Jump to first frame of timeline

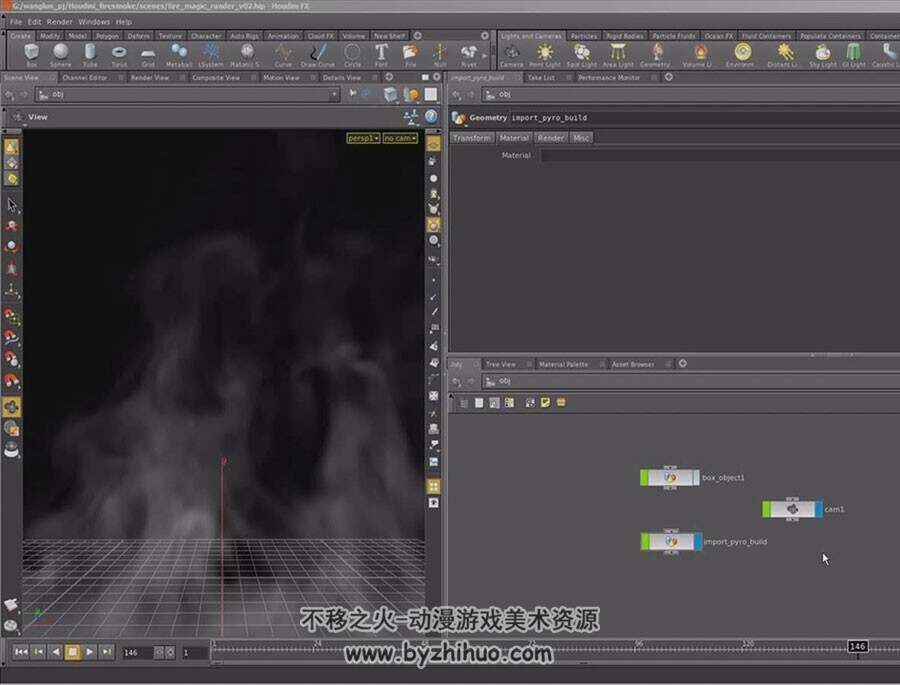[21, 652]
